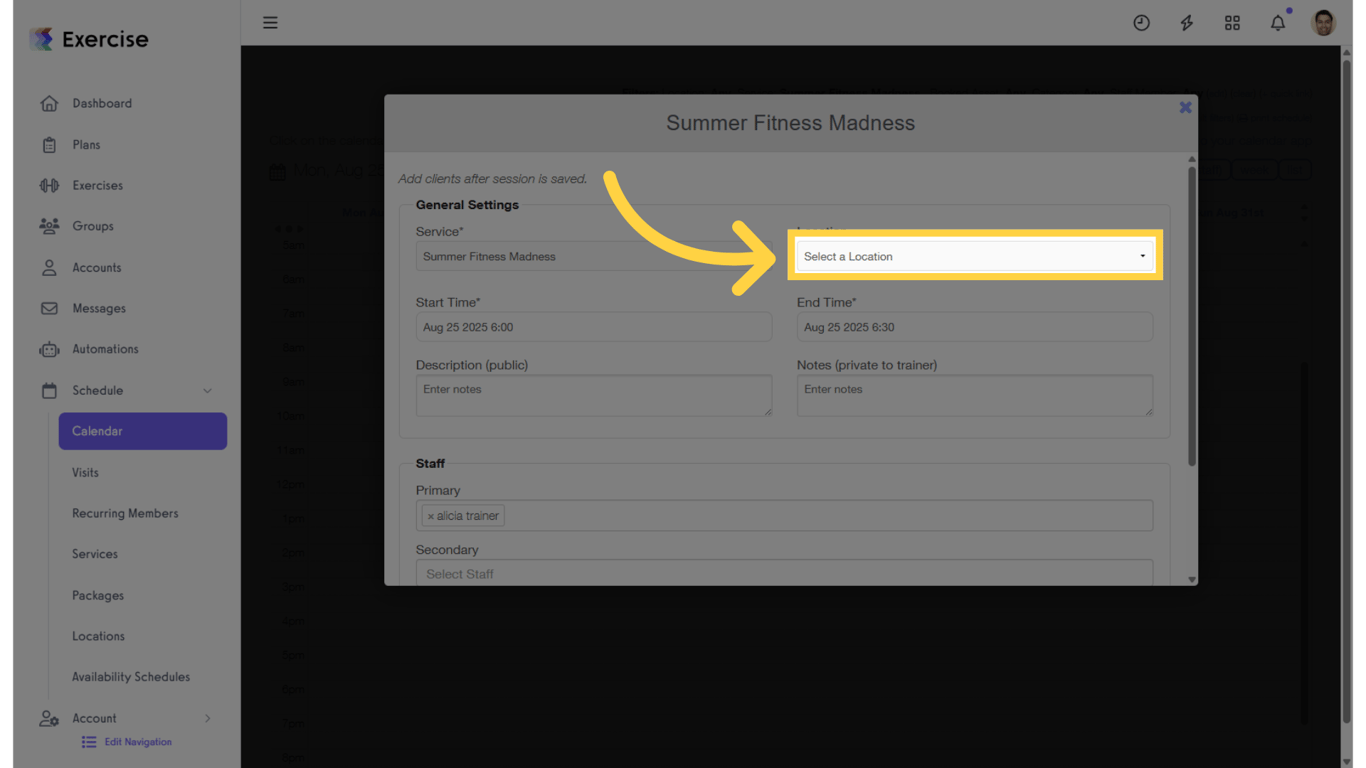The height and width of the screenshot is (768, 1366).
Task: Click the Start Time field
Action: pyautogui.click(x=593, y=327)
